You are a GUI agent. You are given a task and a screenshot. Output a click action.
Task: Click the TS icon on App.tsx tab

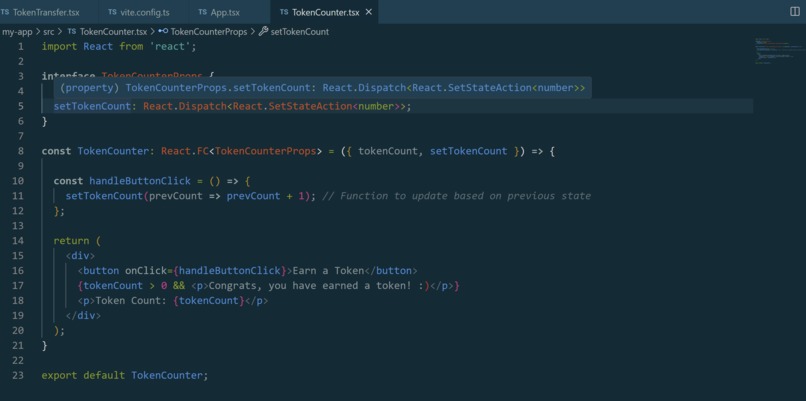coord(203,12)
